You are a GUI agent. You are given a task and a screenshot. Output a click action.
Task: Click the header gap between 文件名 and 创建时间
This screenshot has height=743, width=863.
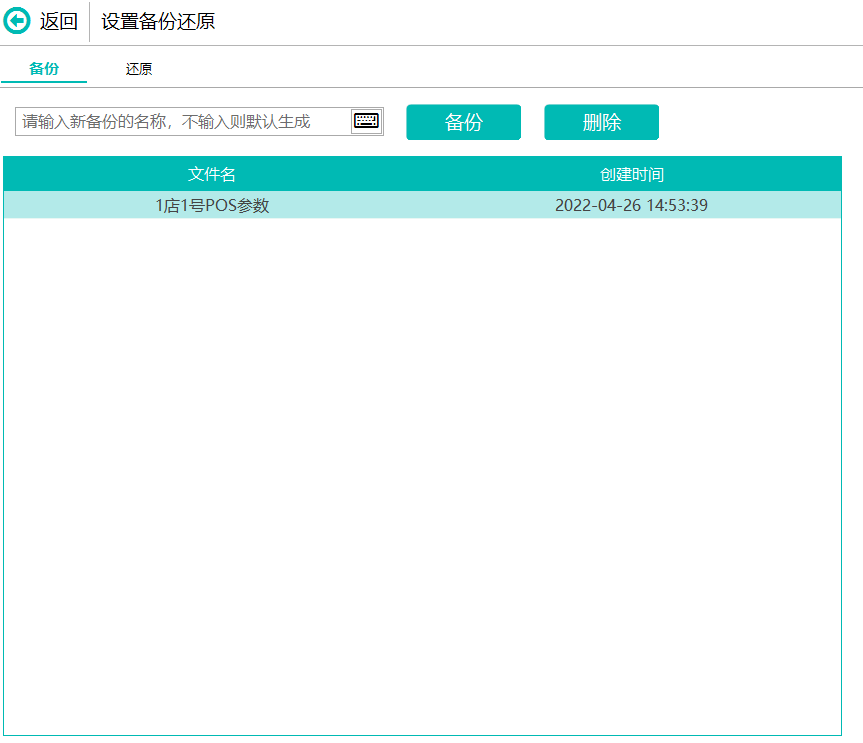[x=420, y=174]
